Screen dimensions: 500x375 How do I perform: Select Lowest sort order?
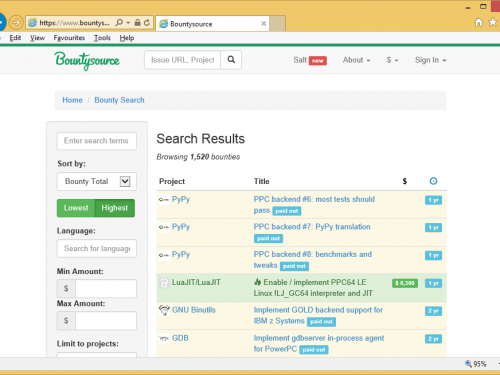click(x=76, y=208)
